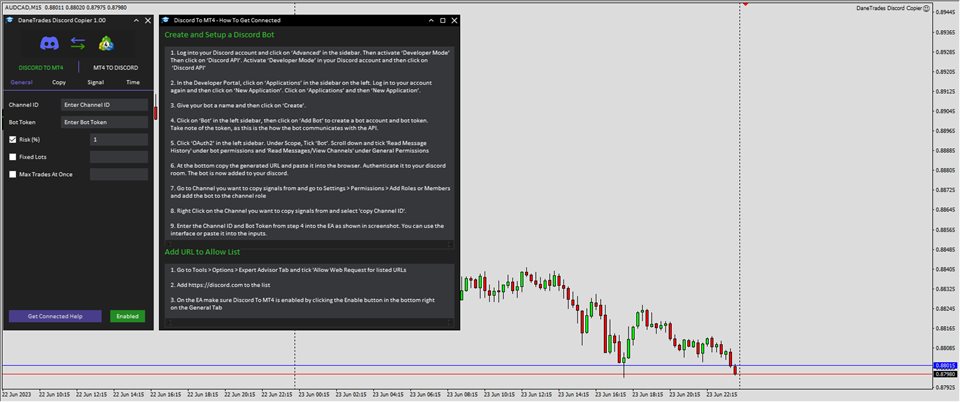Click the Fixed Lots value field
The width and height of the screenshot is (960, 402).
click(x=119, y=157)
